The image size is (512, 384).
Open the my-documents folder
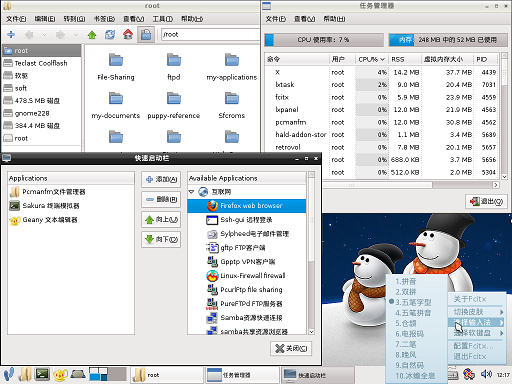pos(116,105)
